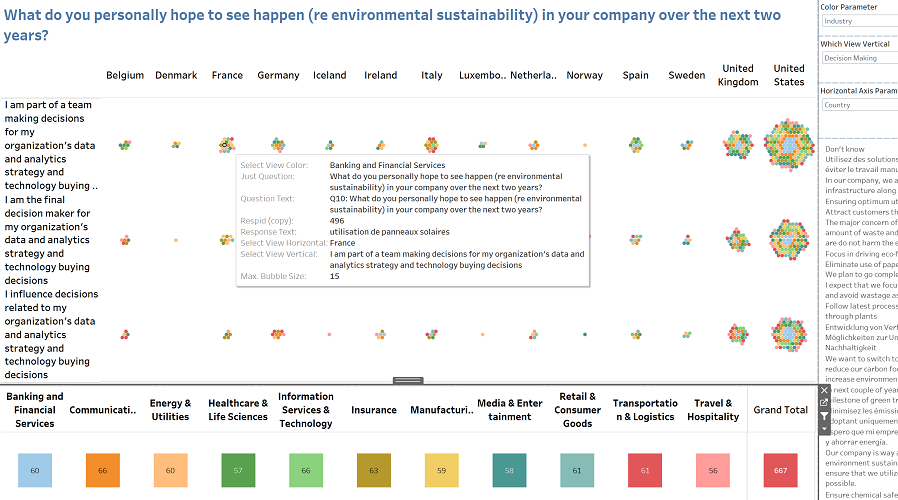Click the Insurance swatch showing 63

374,470
